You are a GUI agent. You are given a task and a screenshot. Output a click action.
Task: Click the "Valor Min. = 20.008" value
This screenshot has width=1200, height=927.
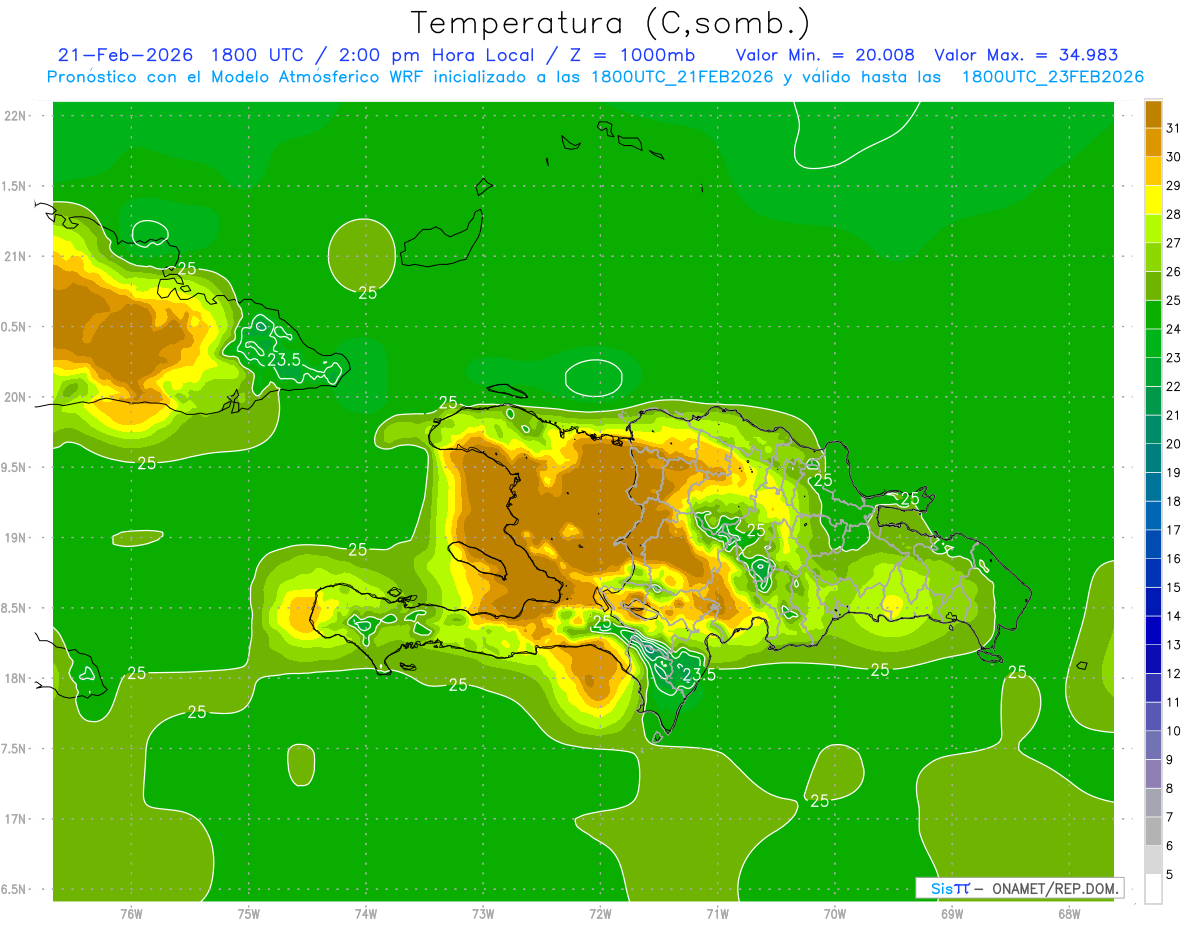(x=826, y=55)
